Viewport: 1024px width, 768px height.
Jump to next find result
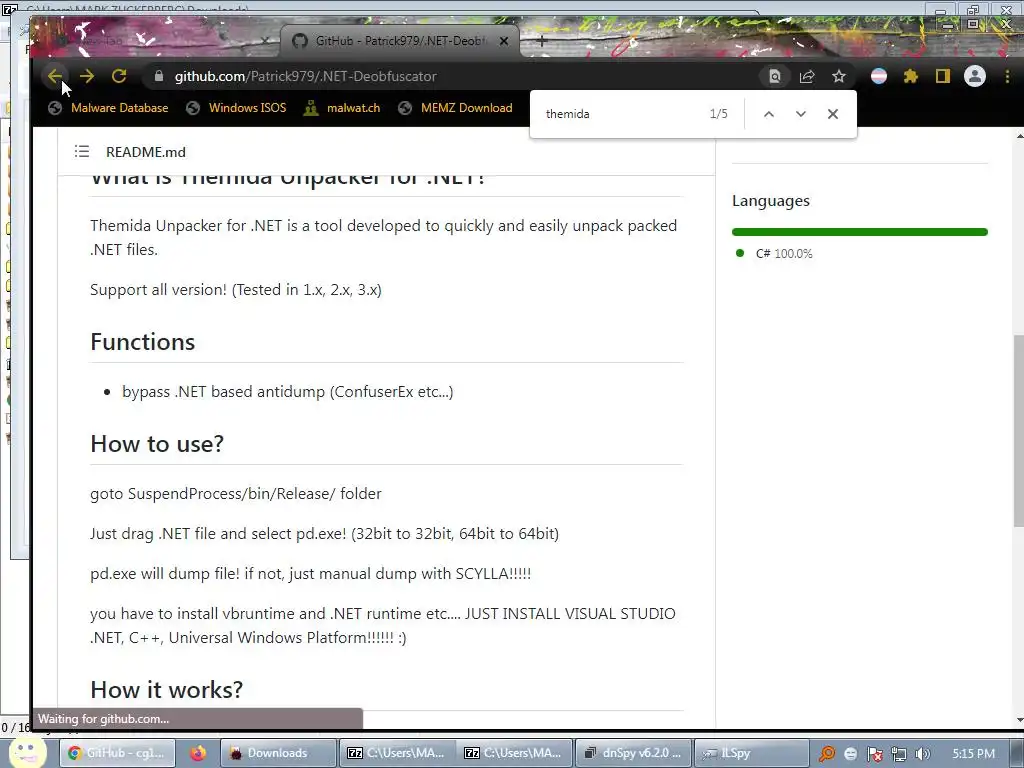801,114
